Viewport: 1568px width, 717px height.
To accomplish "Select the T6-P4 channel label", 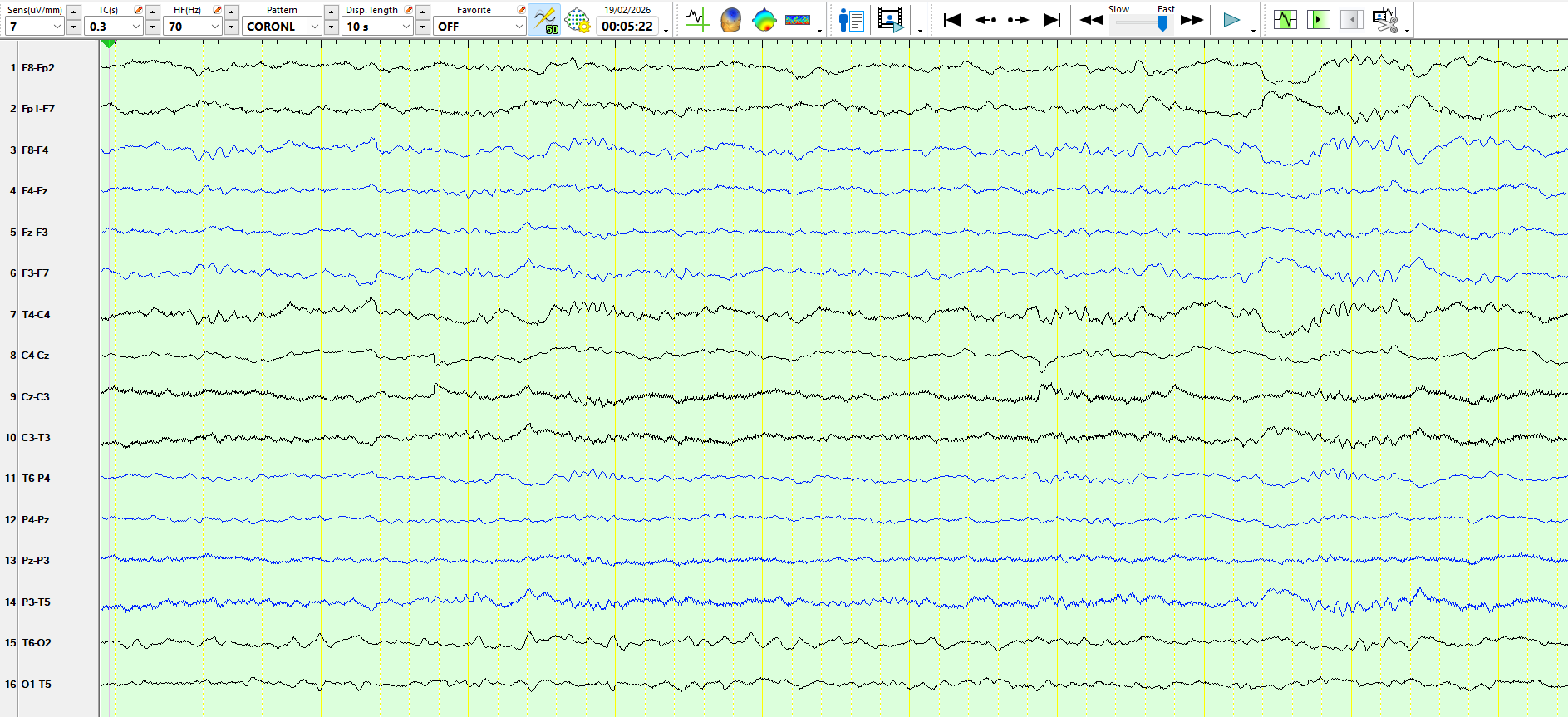I will pyautogui.click(x=36, y=479).
